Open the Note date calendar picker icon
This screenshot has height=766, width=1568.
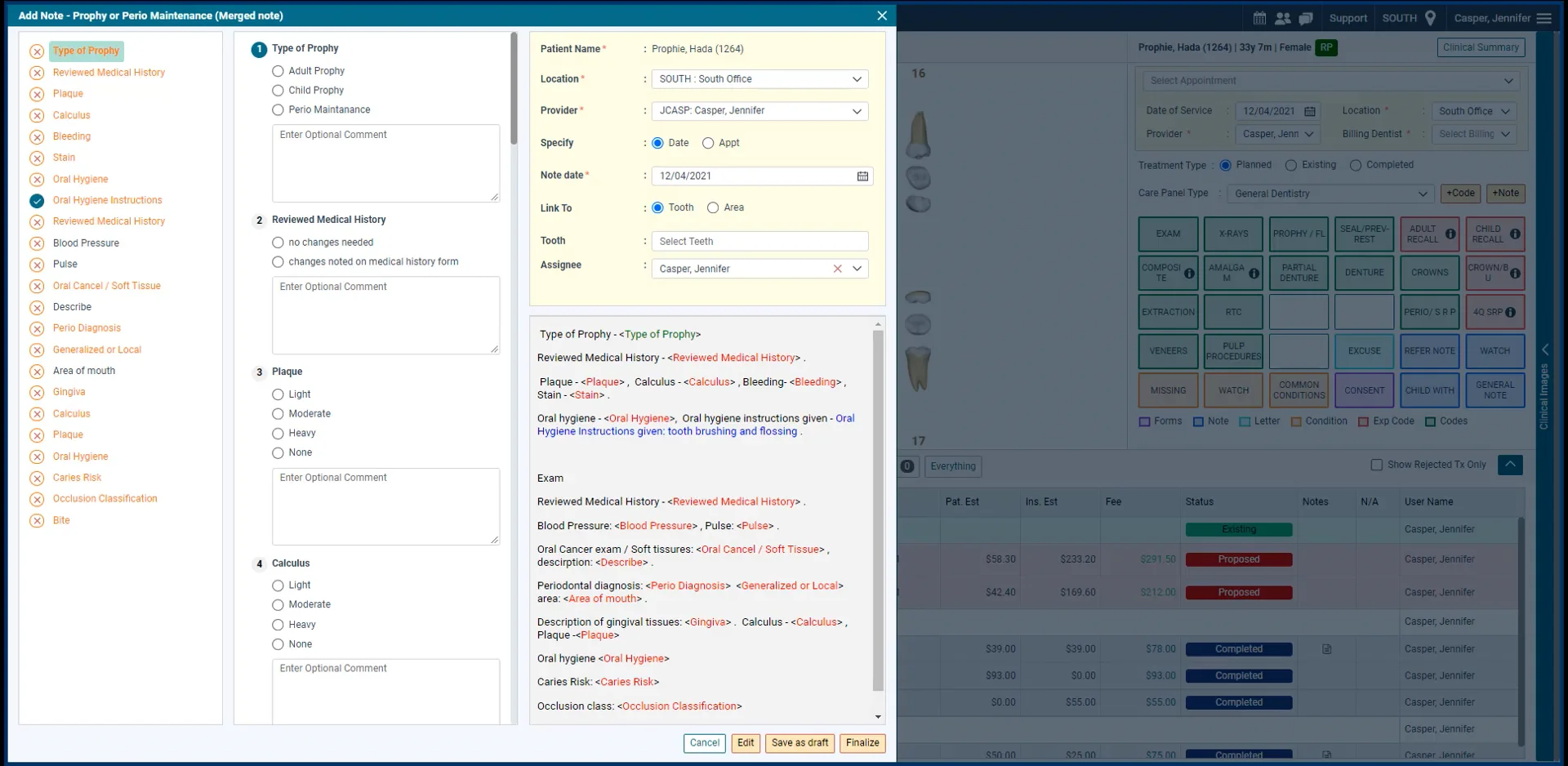[x=862, y=176]
